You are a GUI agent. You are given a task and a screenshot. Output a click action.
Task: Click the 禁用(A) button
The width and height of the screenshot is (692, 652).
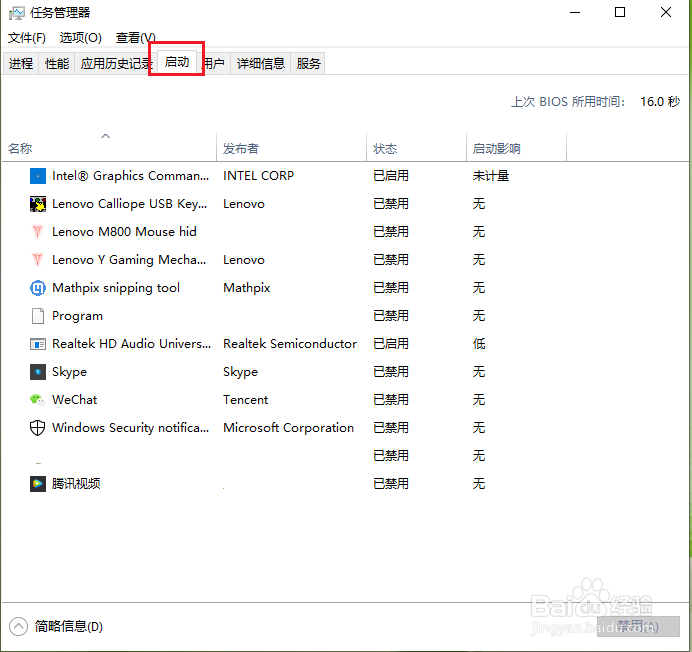[638, 626]
